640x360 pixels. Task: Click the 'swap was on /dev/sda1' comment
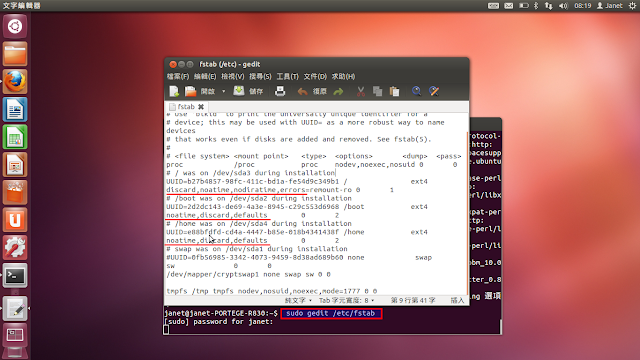pyautogui.click(x=257, y=249)
